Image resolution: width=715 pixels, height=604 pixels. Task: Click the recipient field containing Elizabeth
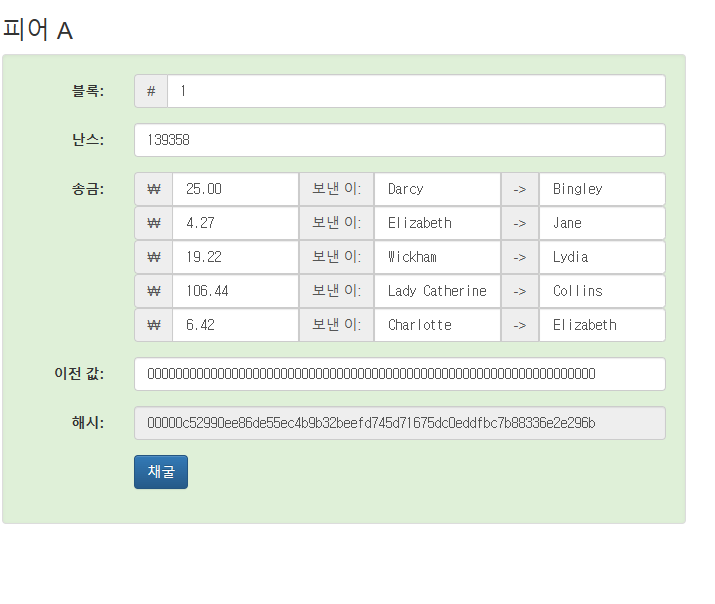[602, 325]
